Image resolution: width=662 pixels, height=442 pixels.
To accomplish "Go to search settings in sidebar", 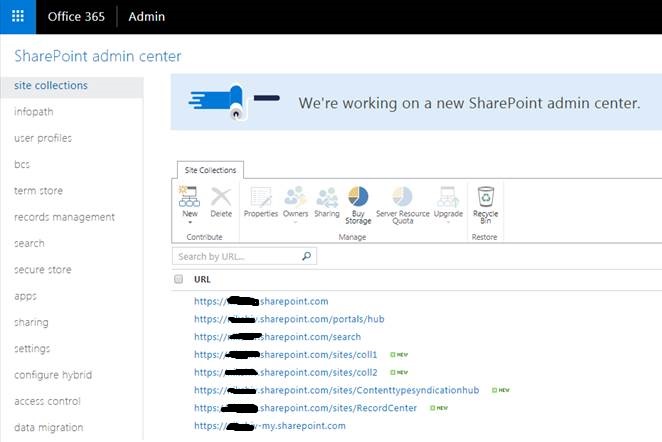I will (29, 243).
